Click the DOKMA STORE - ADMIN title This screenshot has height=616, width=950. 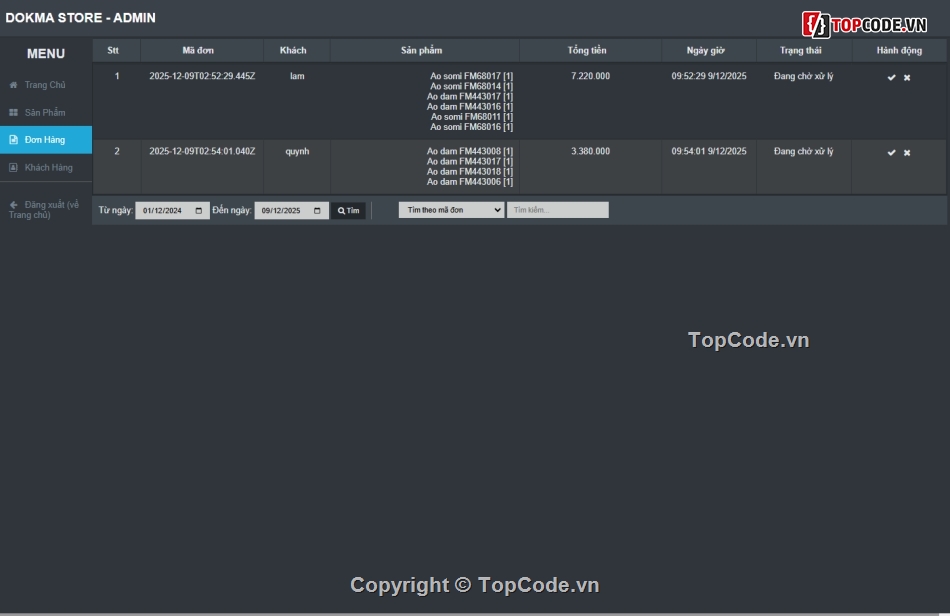click(x=80, y=18)
